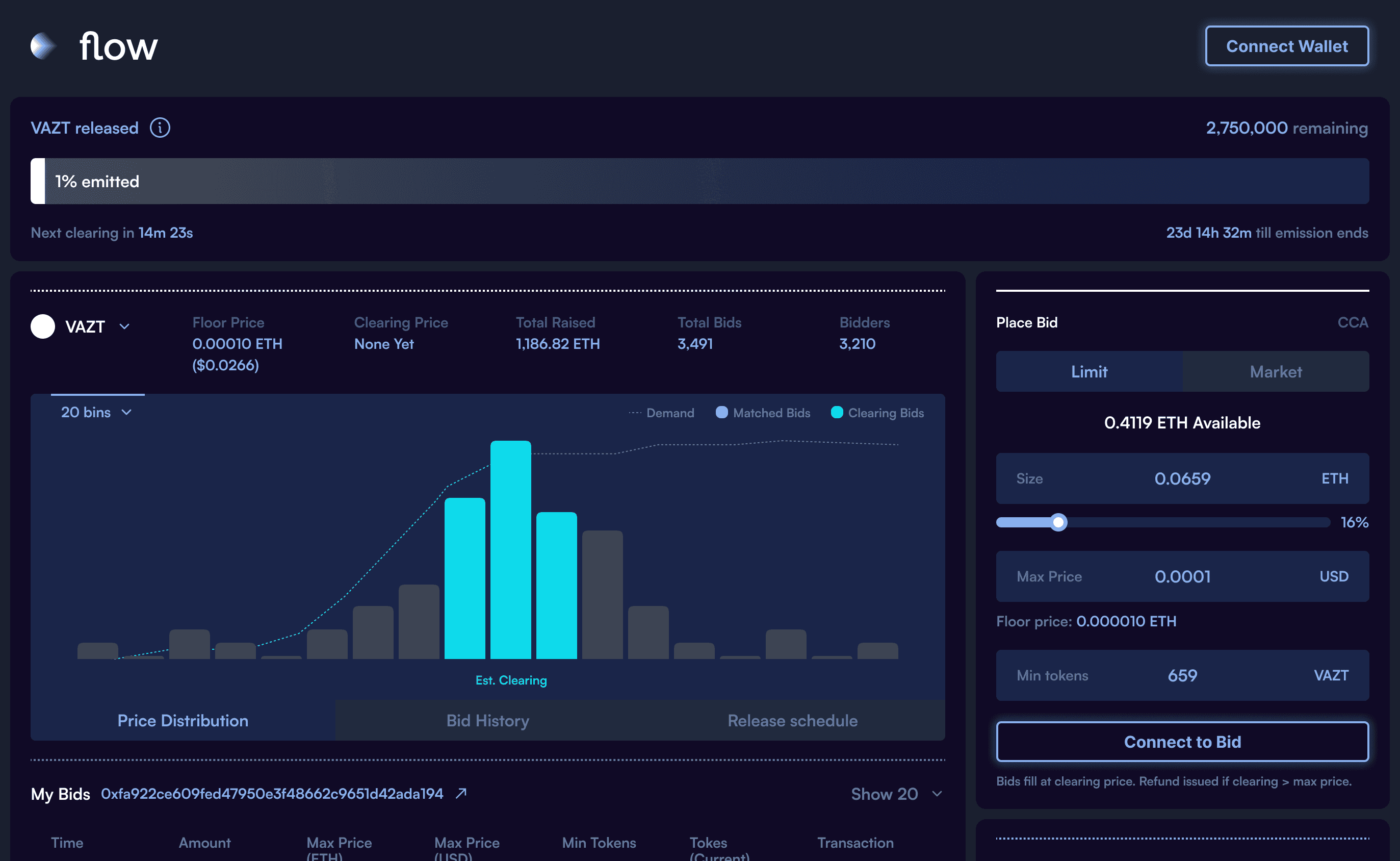
Task: Click the VAZT released info icon
Action: tap(160, 128)
